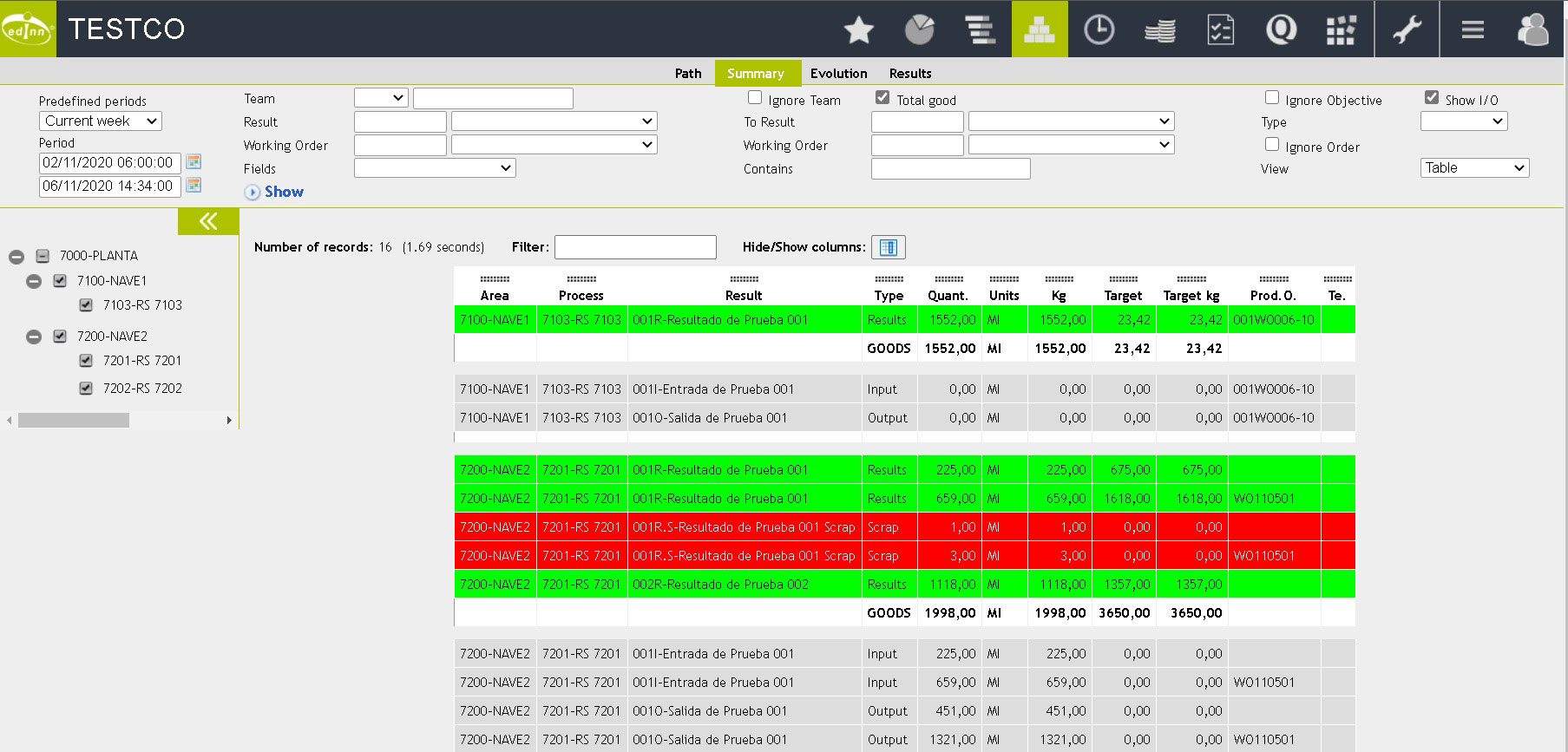Click drag handle above Result column
The width and height of the screenshot is (1568, 752).
(x=744, y=279)
